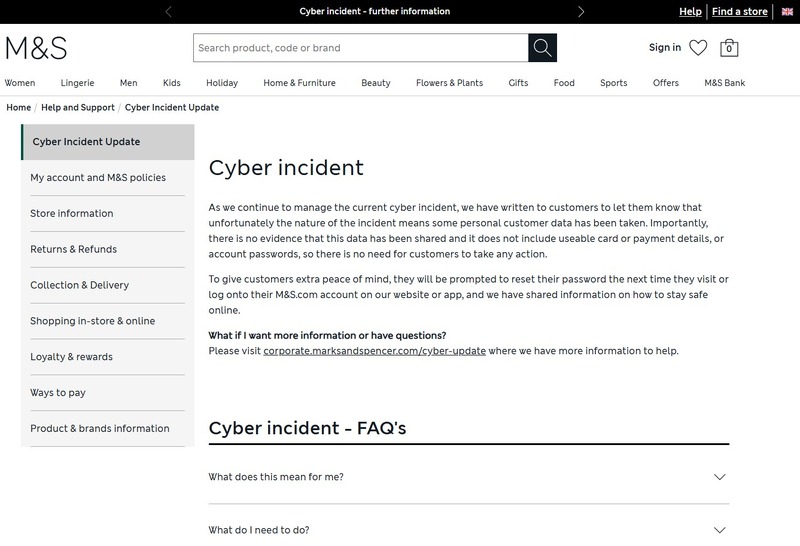Screen dimensions: 800x546
Task: Open the cyber-update corporate link
Action: click(x=375, y=351)
